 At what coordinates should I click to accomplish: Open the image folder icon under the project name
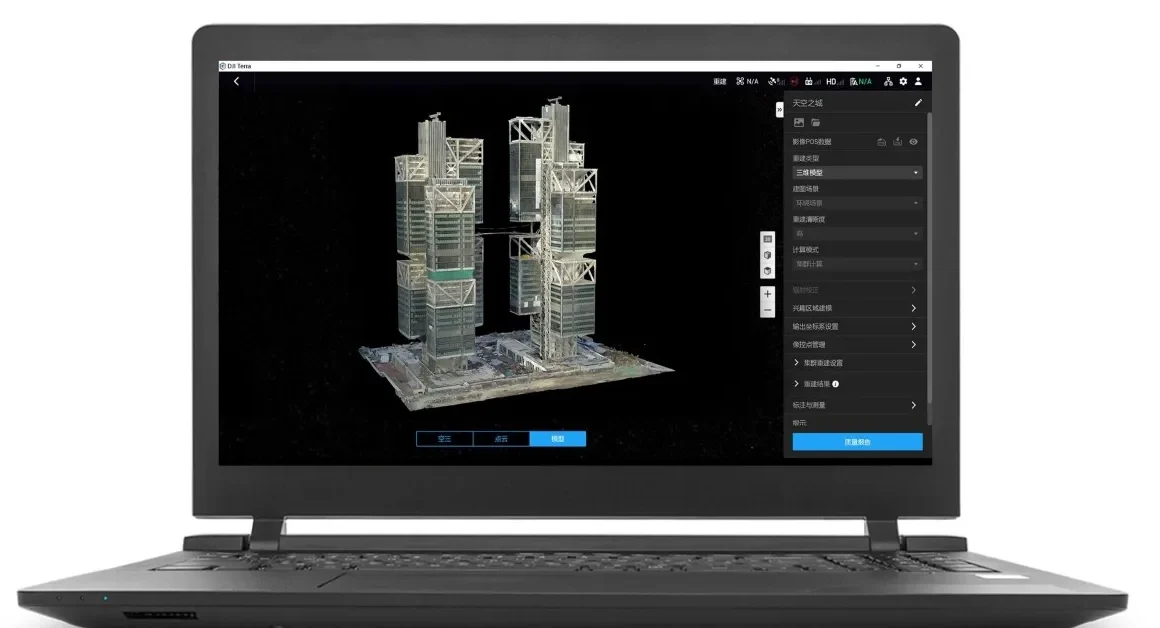point(818,122)
